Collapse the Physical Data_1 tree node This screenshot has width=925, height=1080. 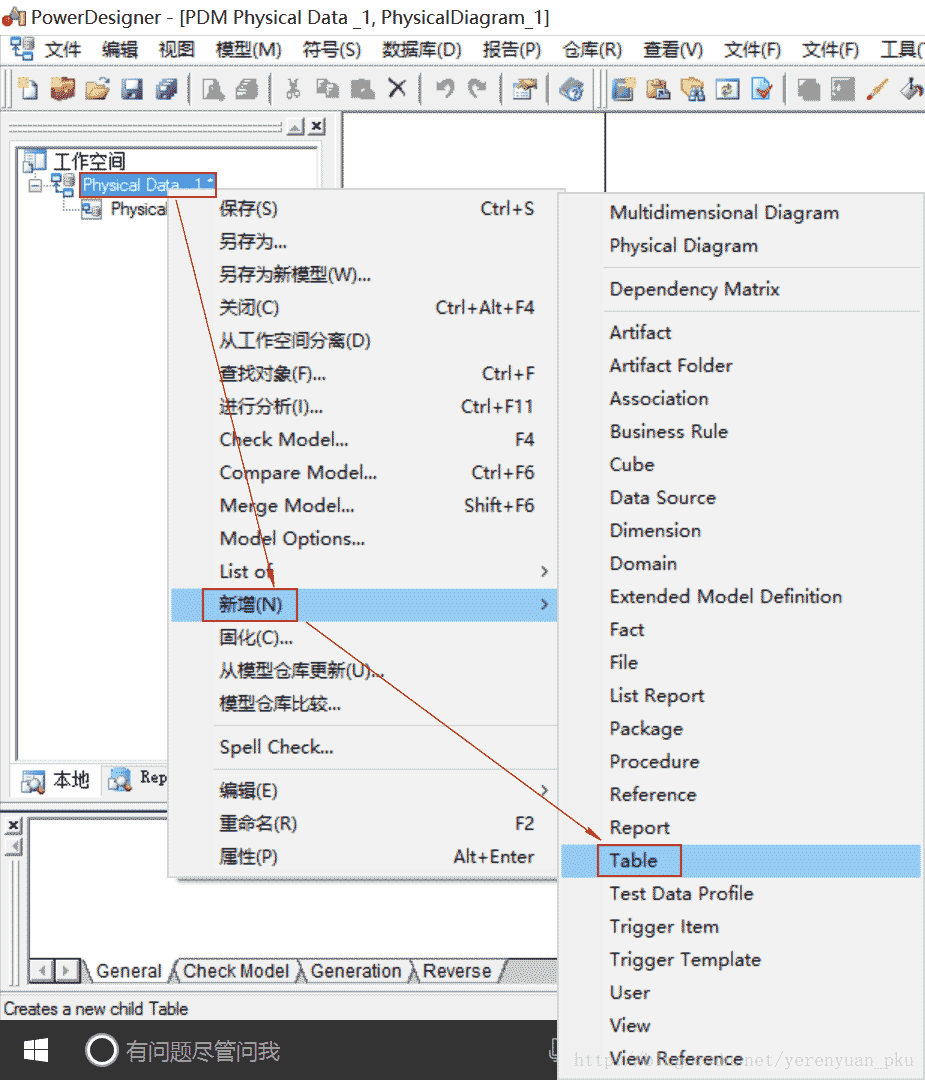coord(34,185)
